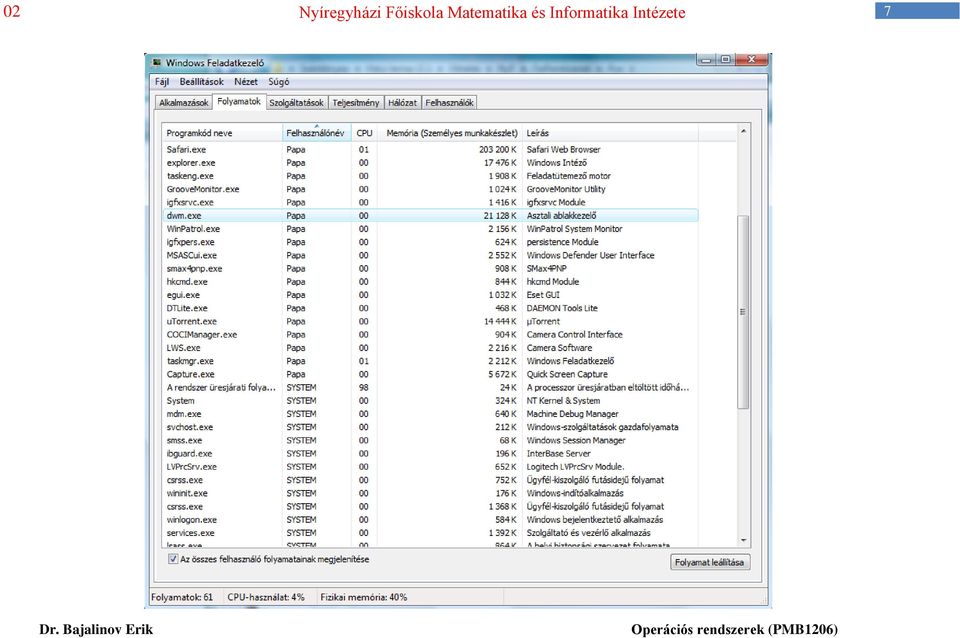Click the Fizikai memória: 40% status entry
Screen dimensions: 960x638
pos(364,597)
